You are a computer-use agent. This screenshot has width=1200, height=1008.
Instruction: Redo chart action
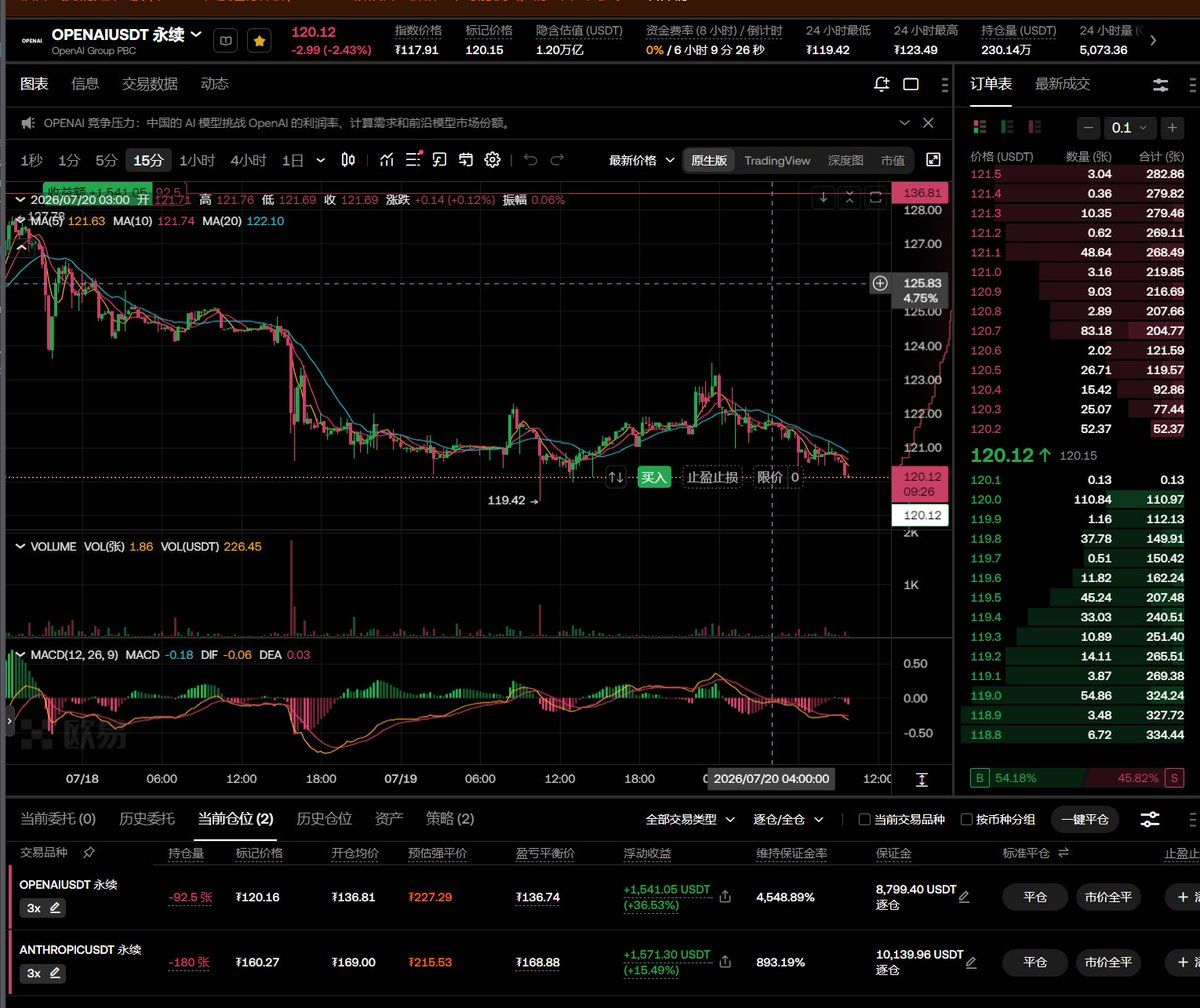(x=558, y=160)
